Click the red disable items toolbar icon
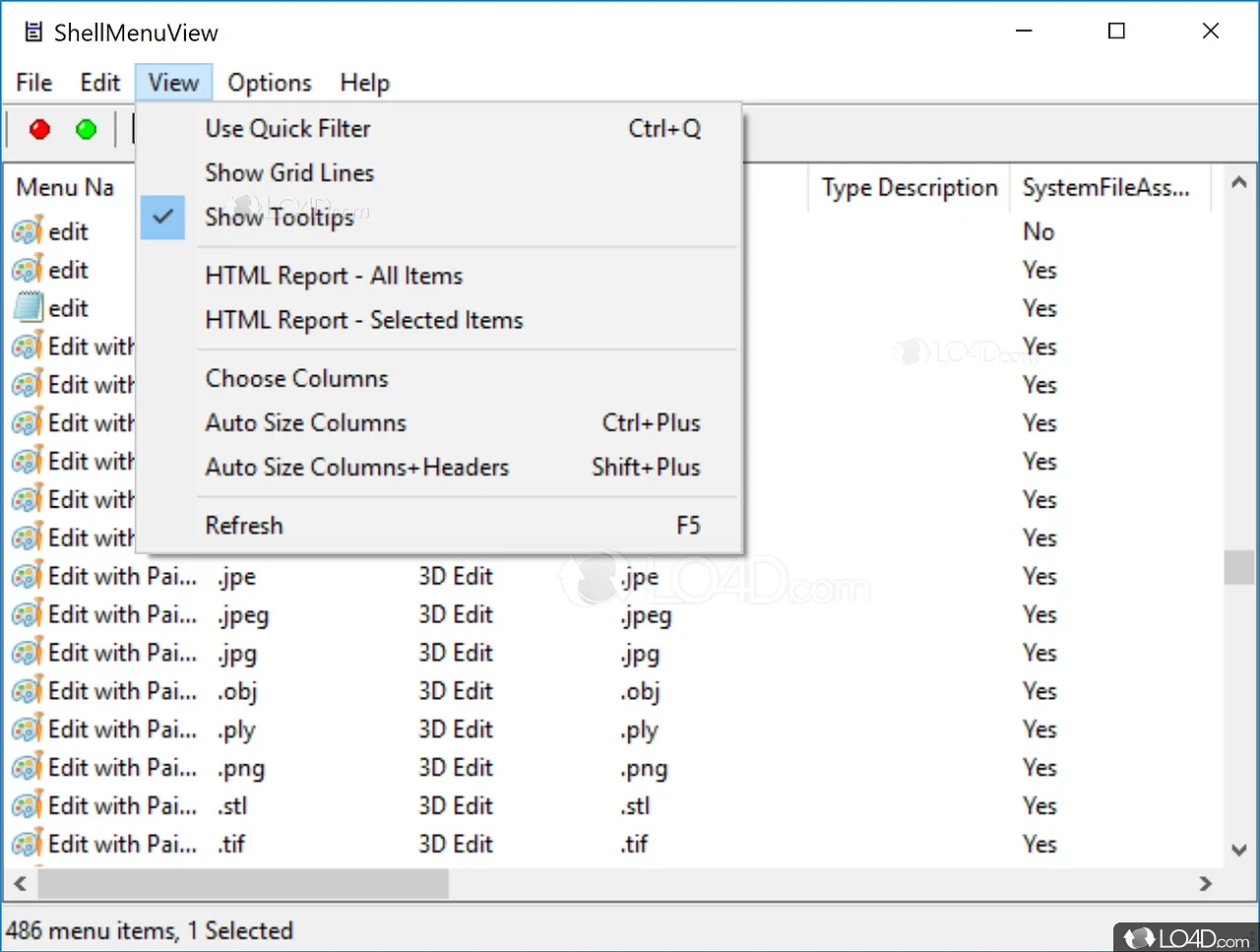 [39, 129]
